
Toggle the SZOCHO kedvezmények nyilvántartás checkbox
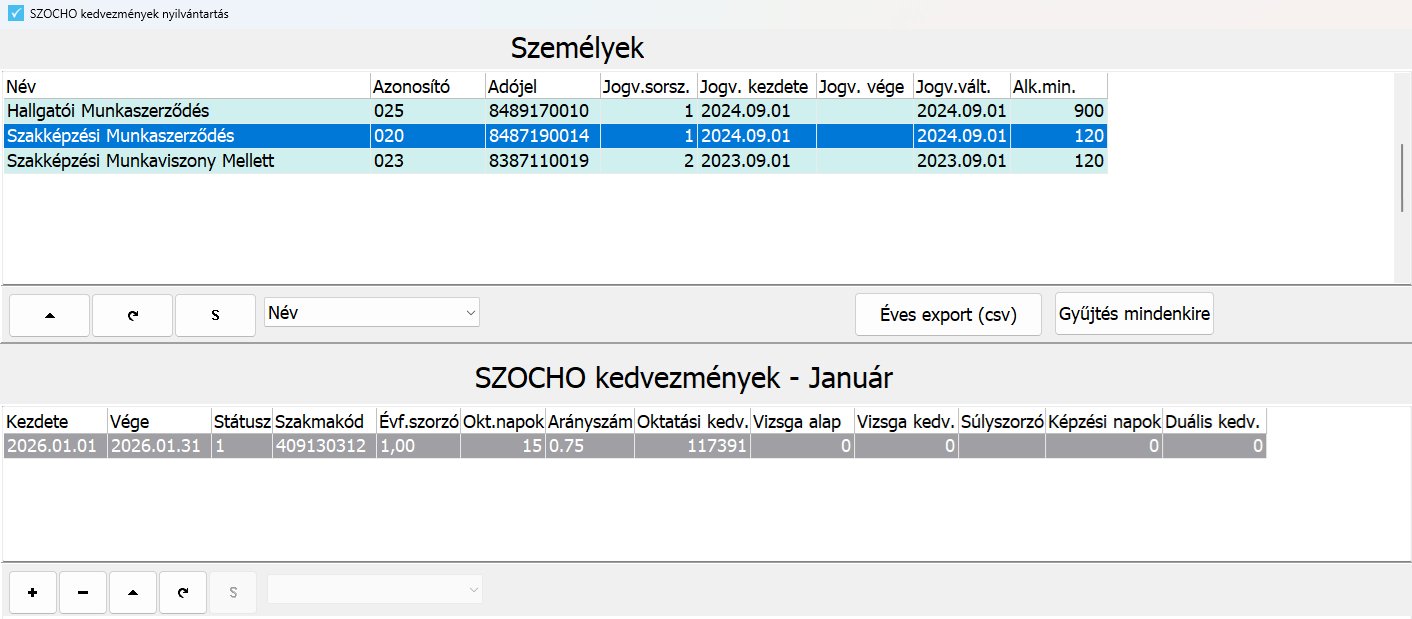(13, 14)
